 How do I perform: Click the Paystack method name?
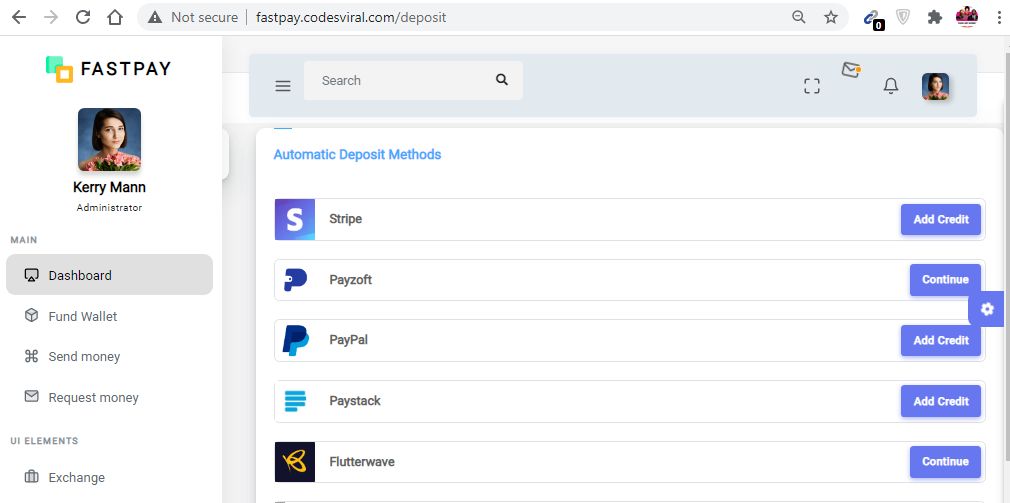tap(355, 401)
